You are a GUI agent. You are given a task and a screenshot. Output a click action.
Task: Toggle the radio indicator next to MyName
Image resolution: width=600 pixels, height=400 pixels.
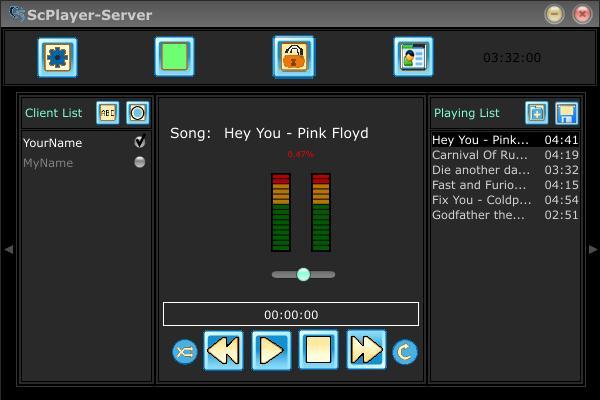tap(140, 162)
